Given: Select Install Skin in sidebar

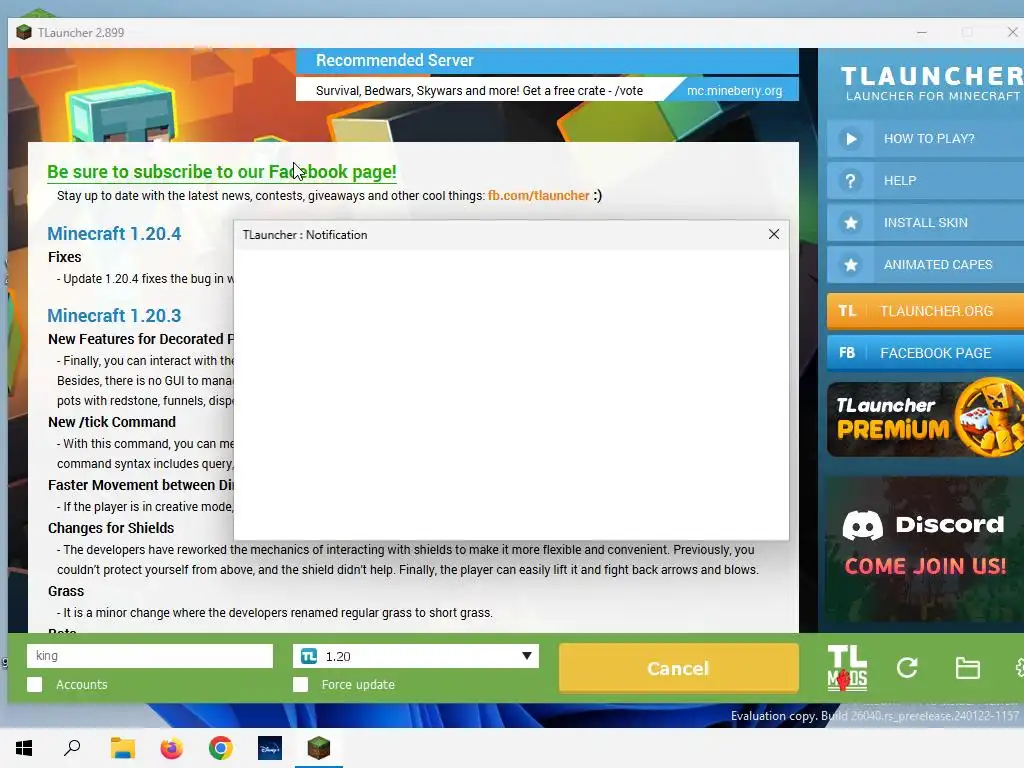Looking at the screenshot, I should tap(925, 223).
